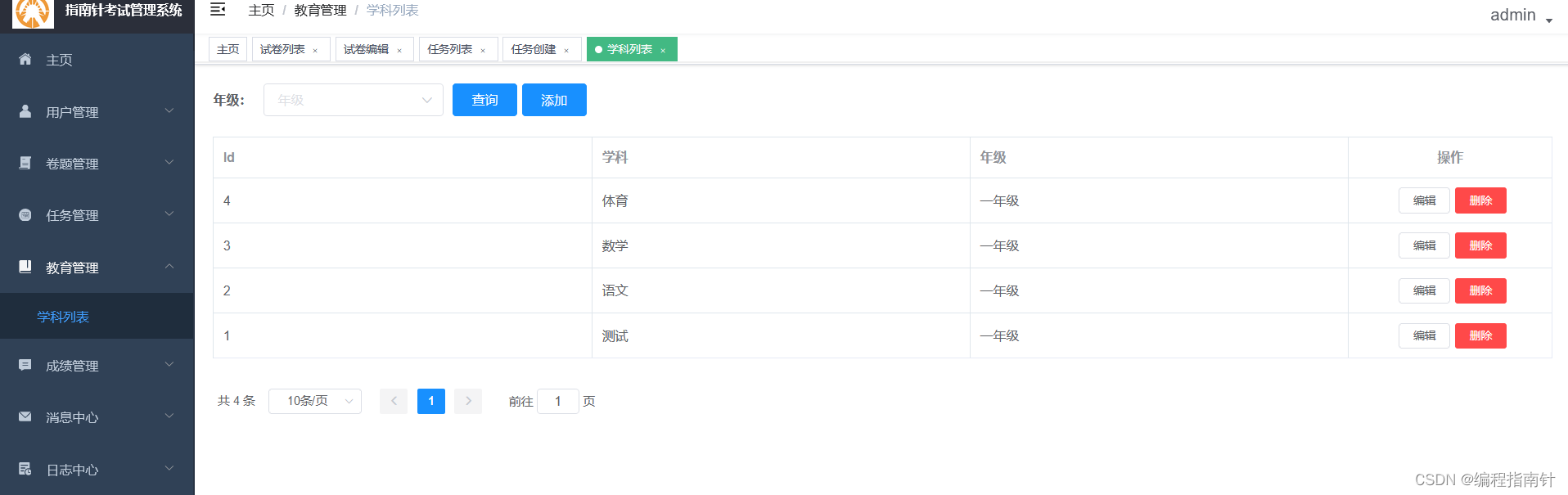Click the log icon for 日志中心
This screenshot has height=495, width=1568.
click(x=25, y=469)
